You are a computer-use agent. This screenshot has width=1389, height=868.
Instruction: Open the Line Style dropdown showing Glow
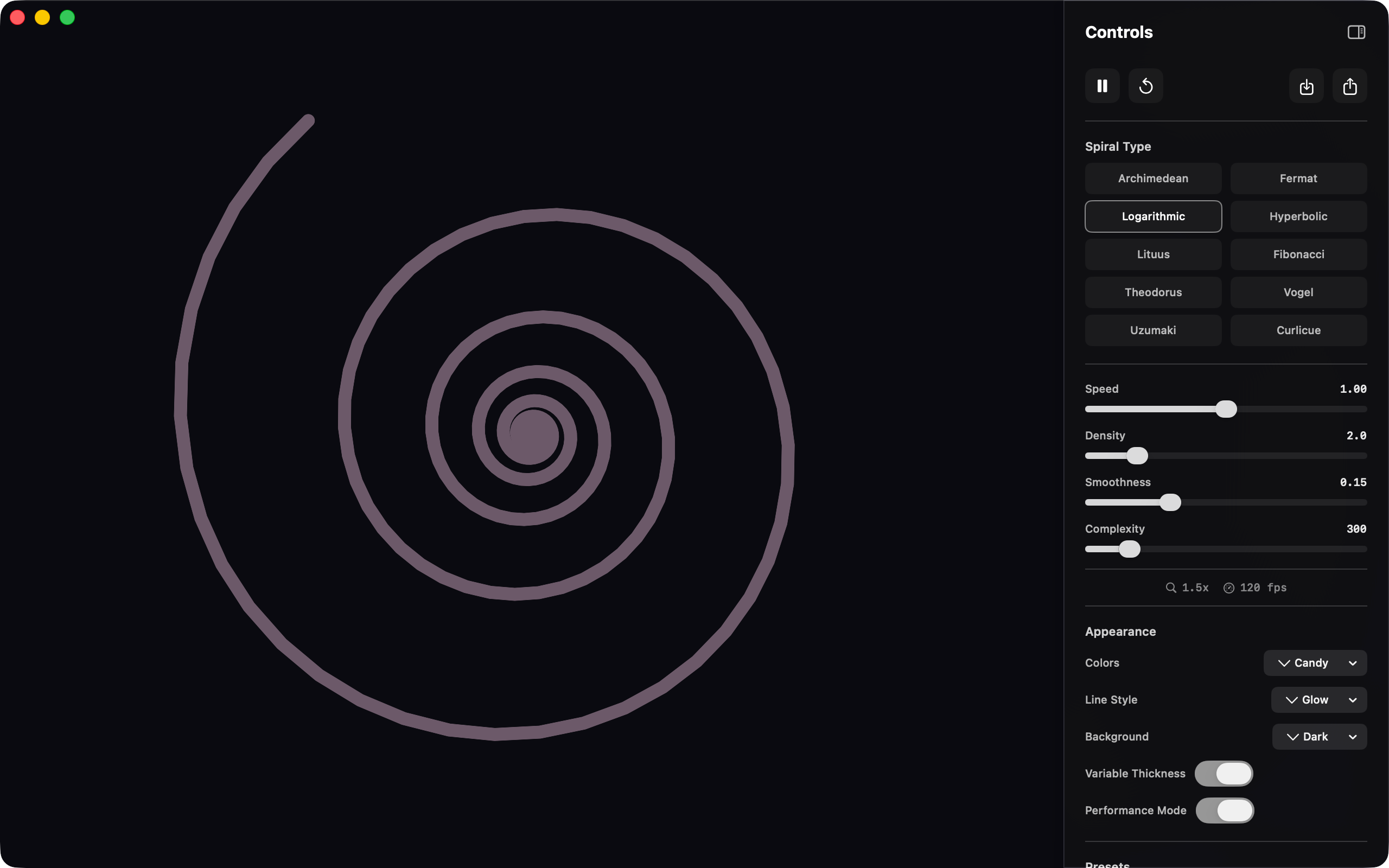click(1319, 700)
